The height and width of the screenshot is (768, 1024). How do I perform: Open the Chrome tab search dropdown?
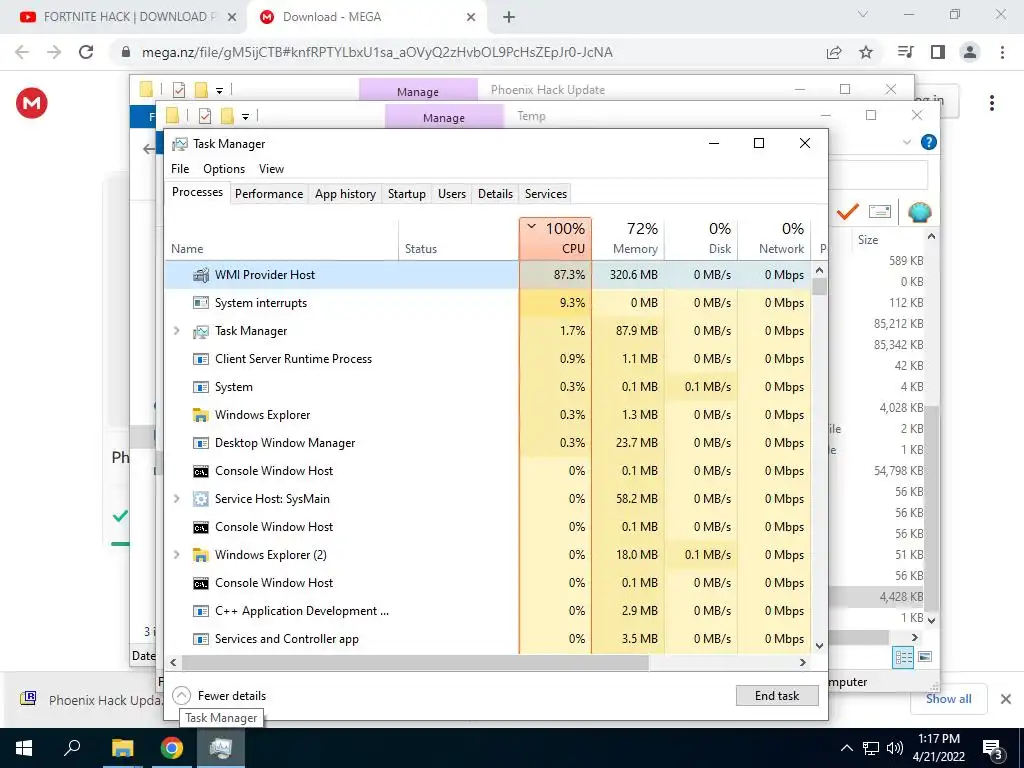pyautogui.click(x=863, y=14)
